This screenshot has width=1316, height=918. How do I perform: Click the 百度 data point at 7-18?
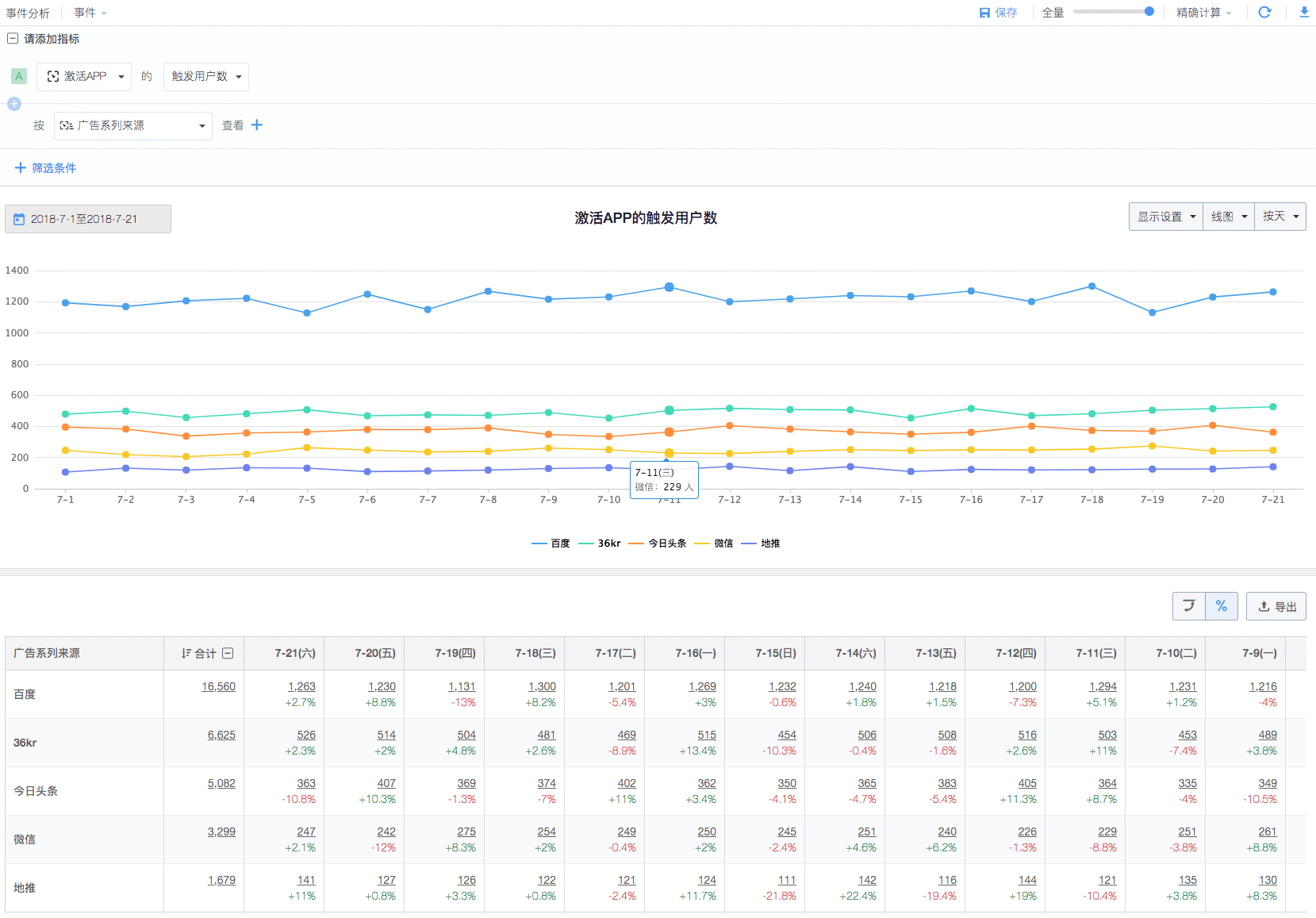[x=1092, y=286]
